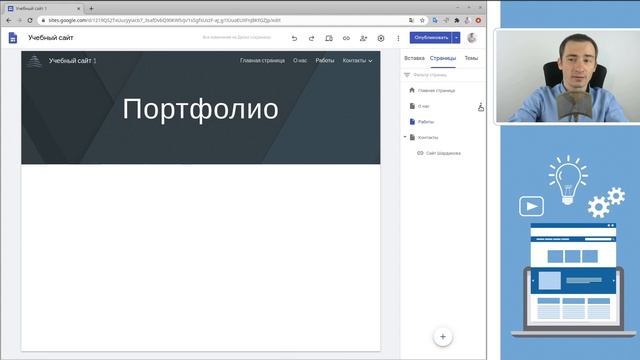Bookmark this page star icon

[422, 20]
